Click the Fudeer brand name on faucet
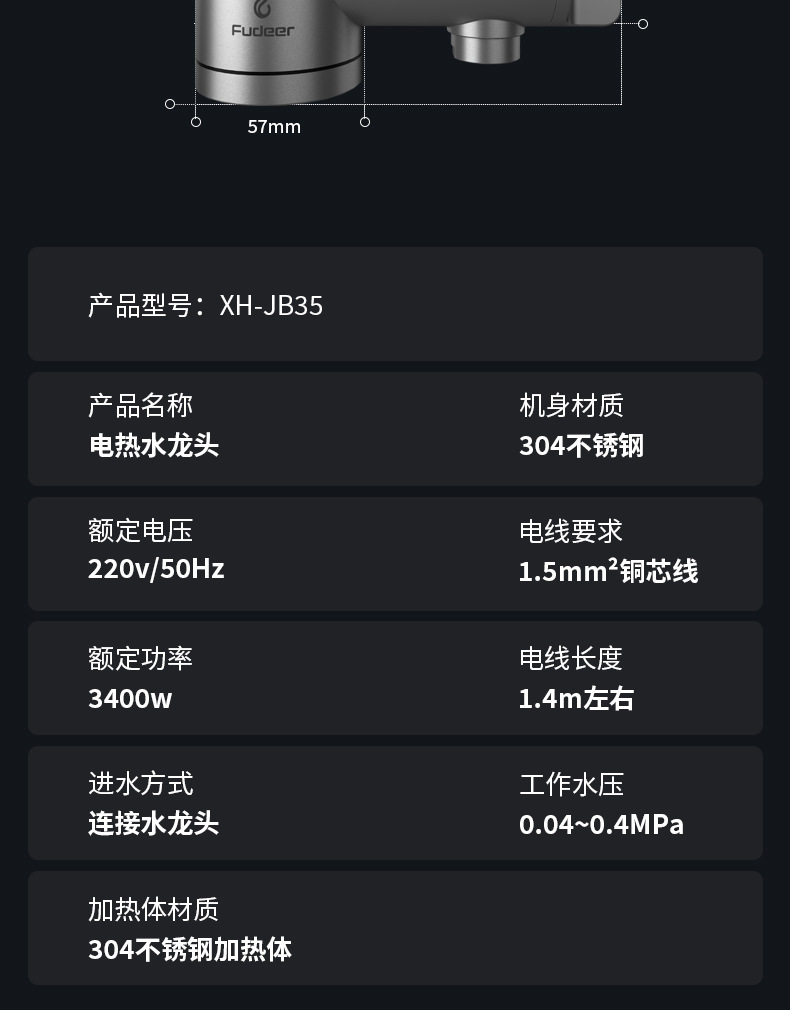This screenshot has height=1010, width=790. [x=263, y=31]
